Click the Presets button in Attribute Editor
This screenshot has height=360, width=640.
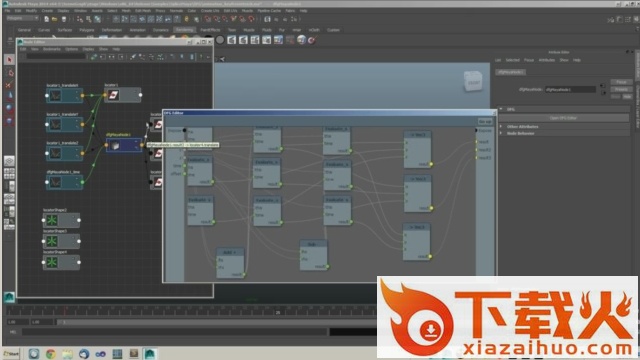(621, 89)
